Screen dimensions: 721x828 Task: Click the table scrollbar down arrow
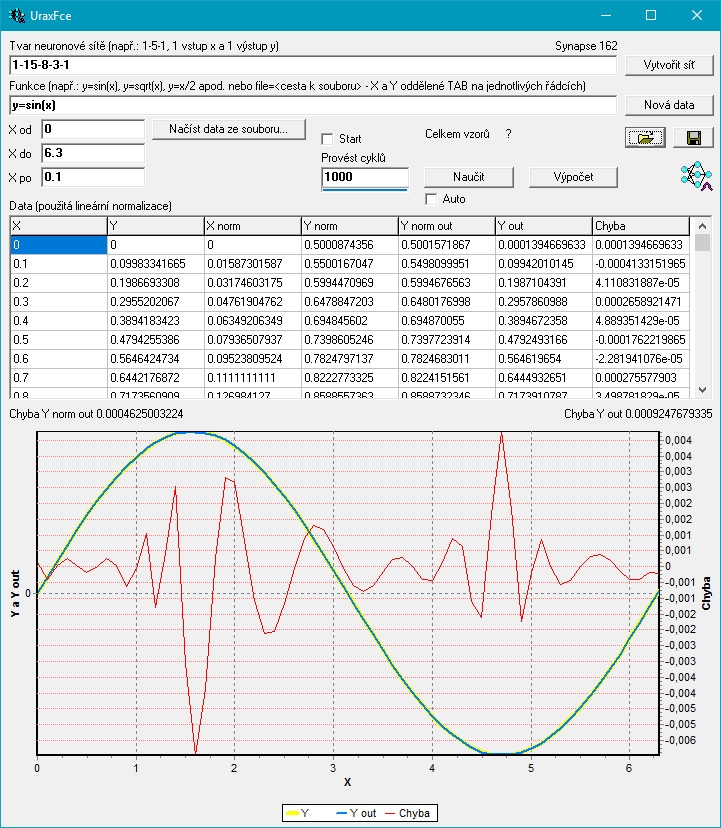click(703, 390)
